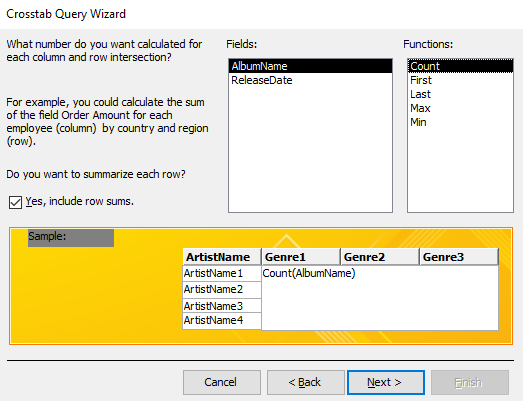This screenshot has height=401, width=523.
Task: Click the Sample: label
Action: click(47, 236)
